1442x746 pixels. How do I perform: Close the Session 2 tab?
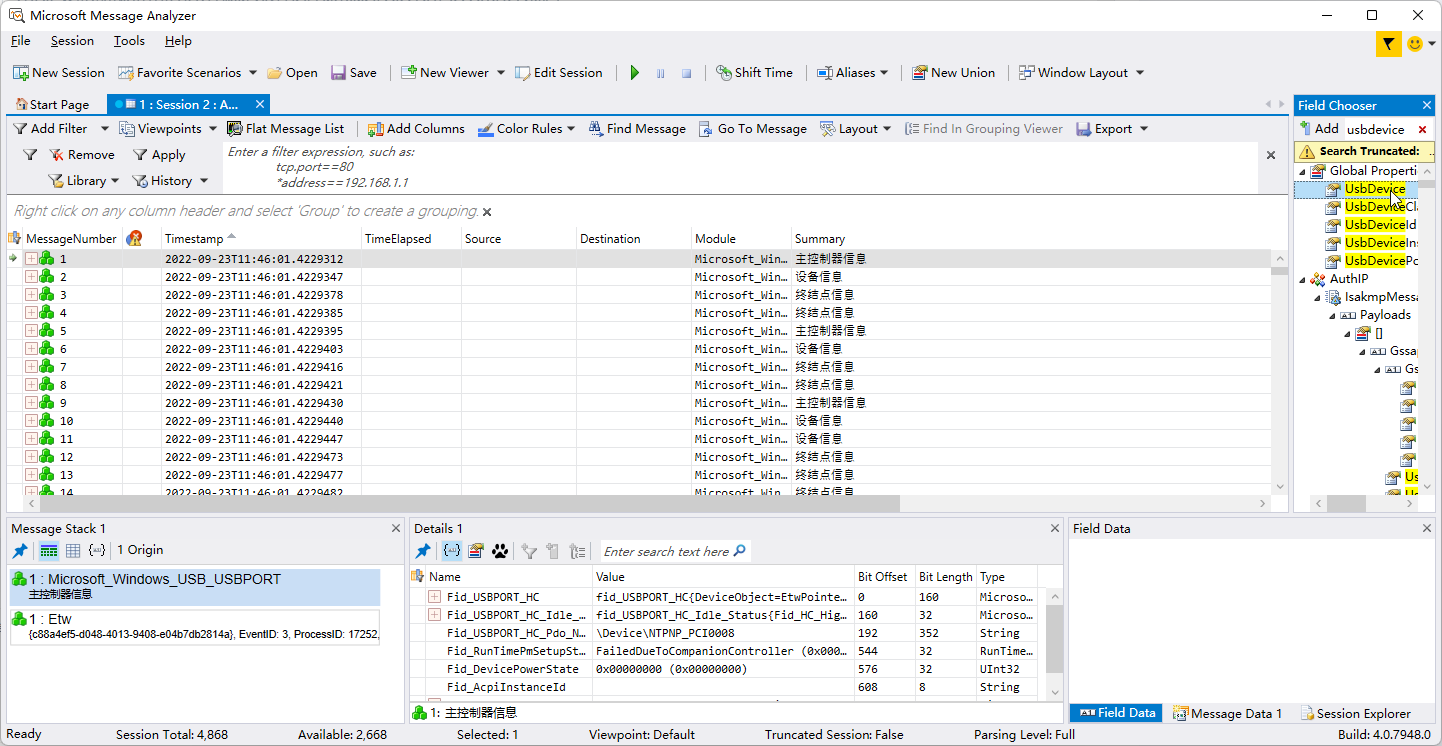click(260, 104)
